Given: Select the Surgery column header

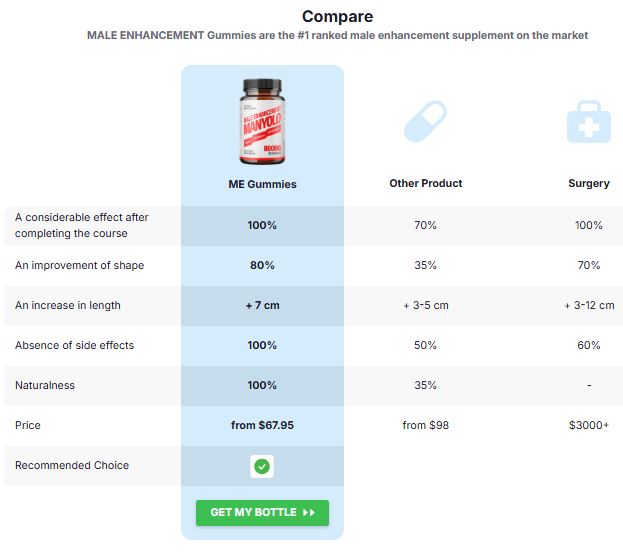Looking at the screenshot, I should [x=588, y=184].
